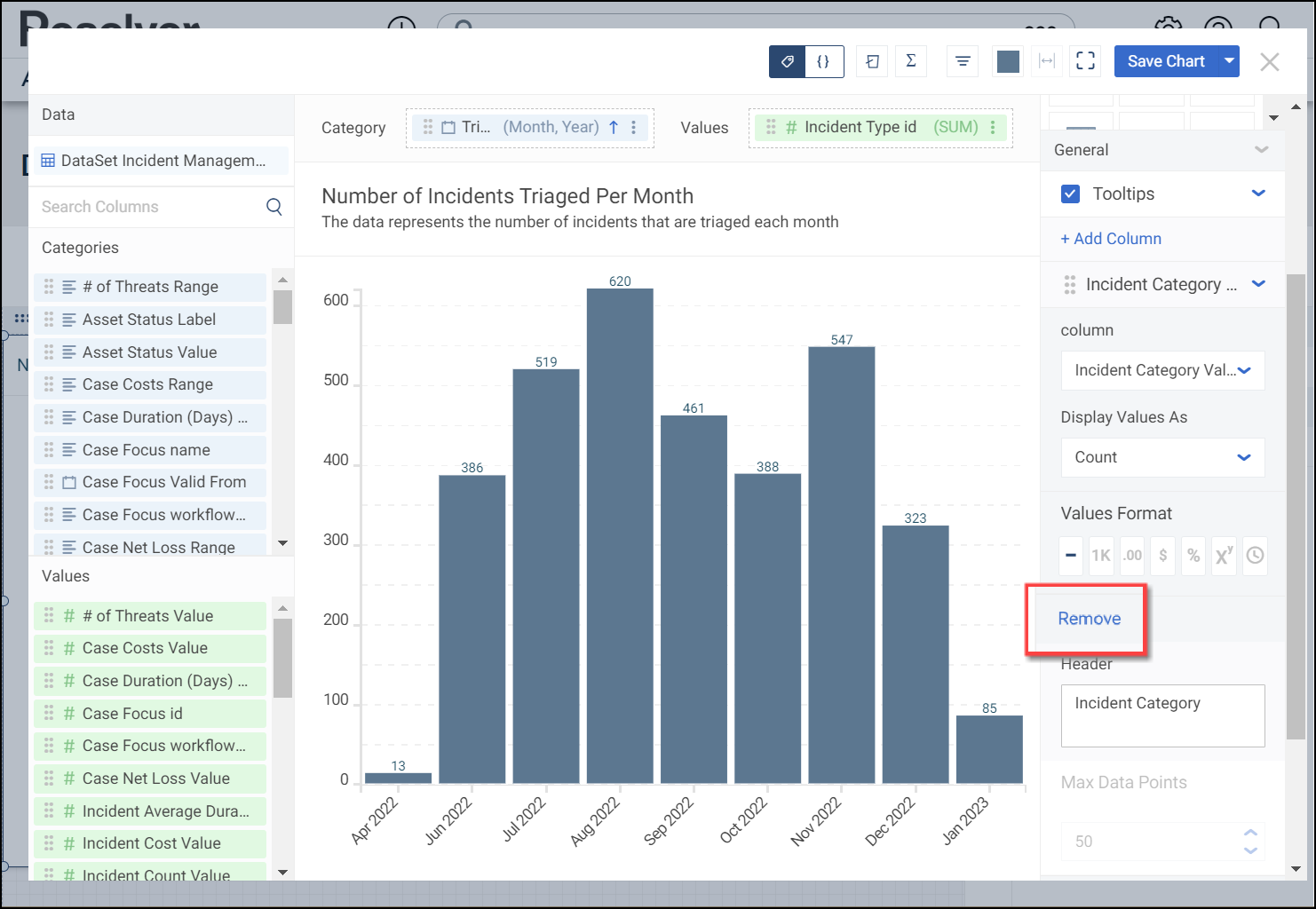The width and height of the screenshot is (1316, 909).
Task: Click the sigma aggregation icon in toolbar
Action: tap(910, 61)
